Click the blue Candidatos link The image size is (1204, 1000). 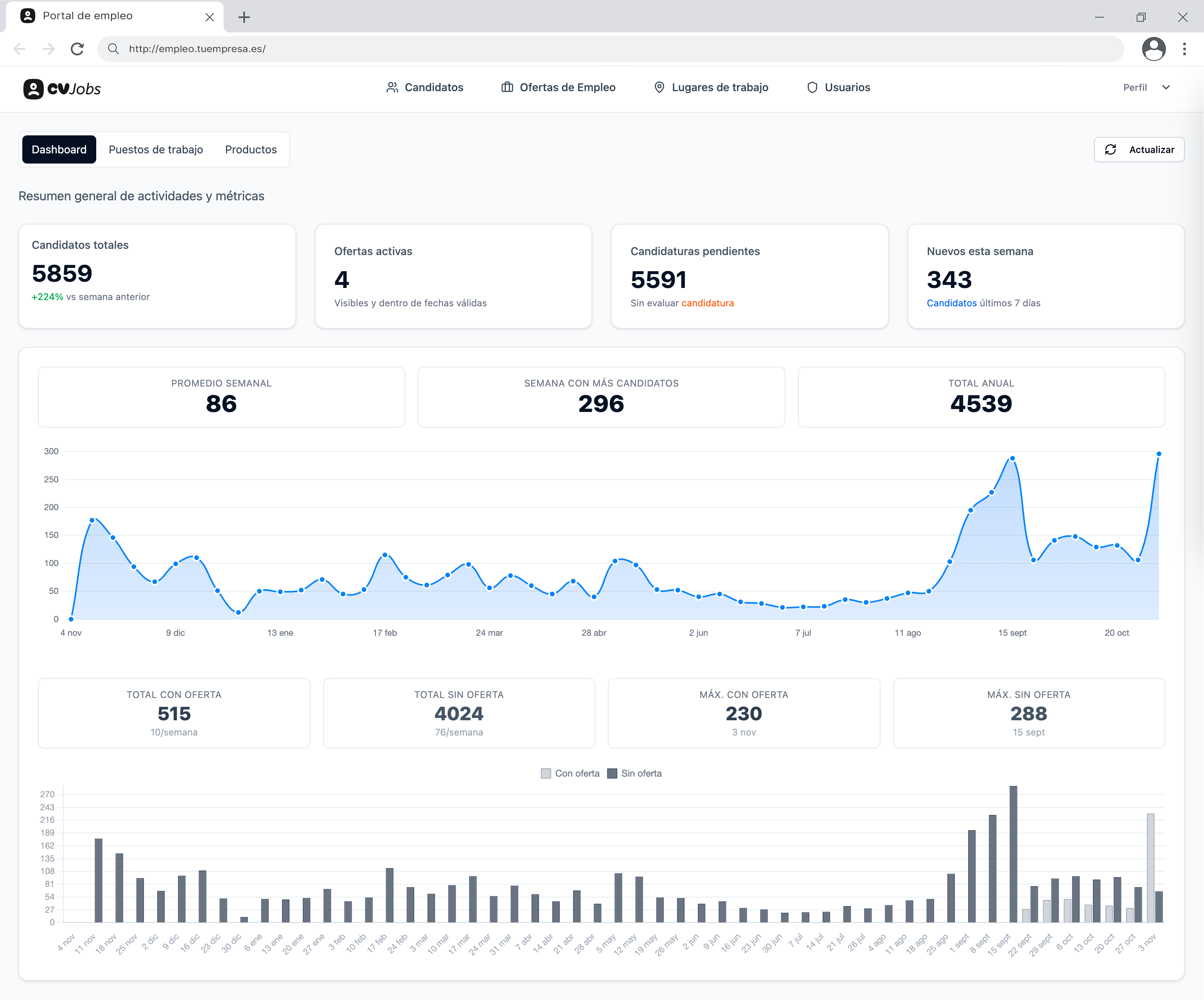coord(952,303)
